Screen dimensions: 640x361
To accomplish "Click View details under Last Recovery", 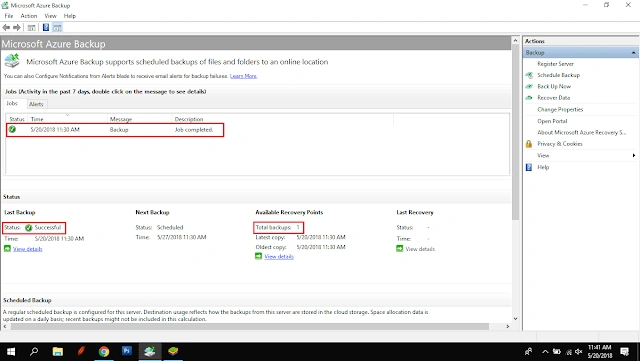I will 420,249.
